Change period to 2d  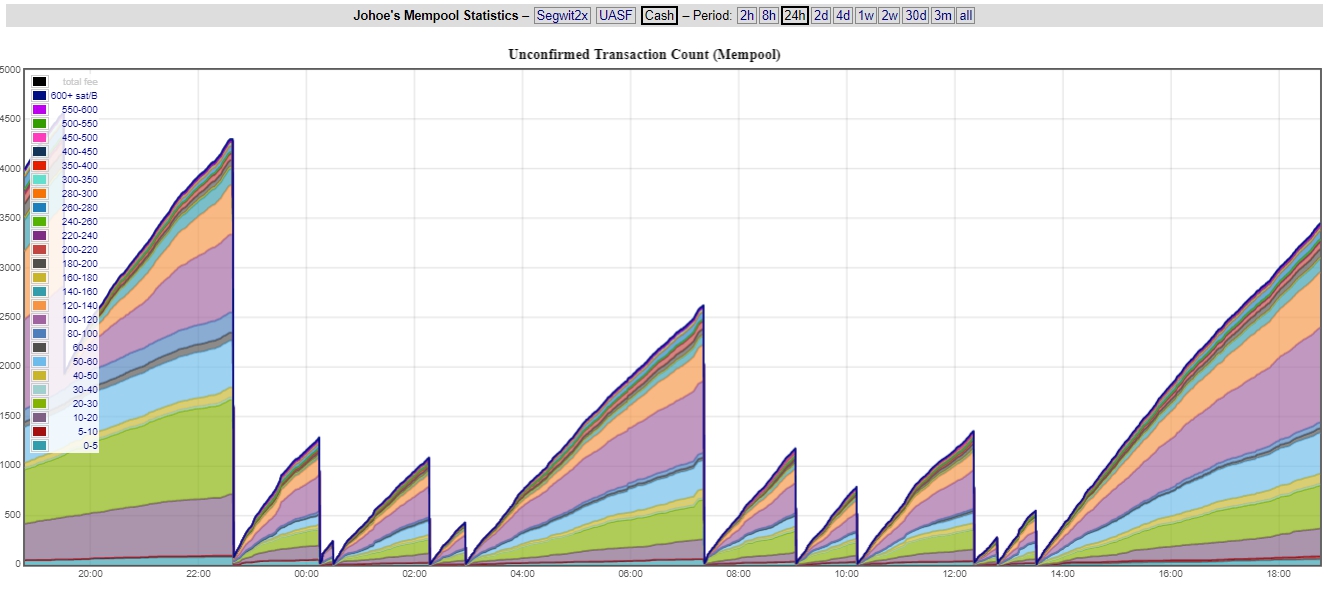click(820, 15)
